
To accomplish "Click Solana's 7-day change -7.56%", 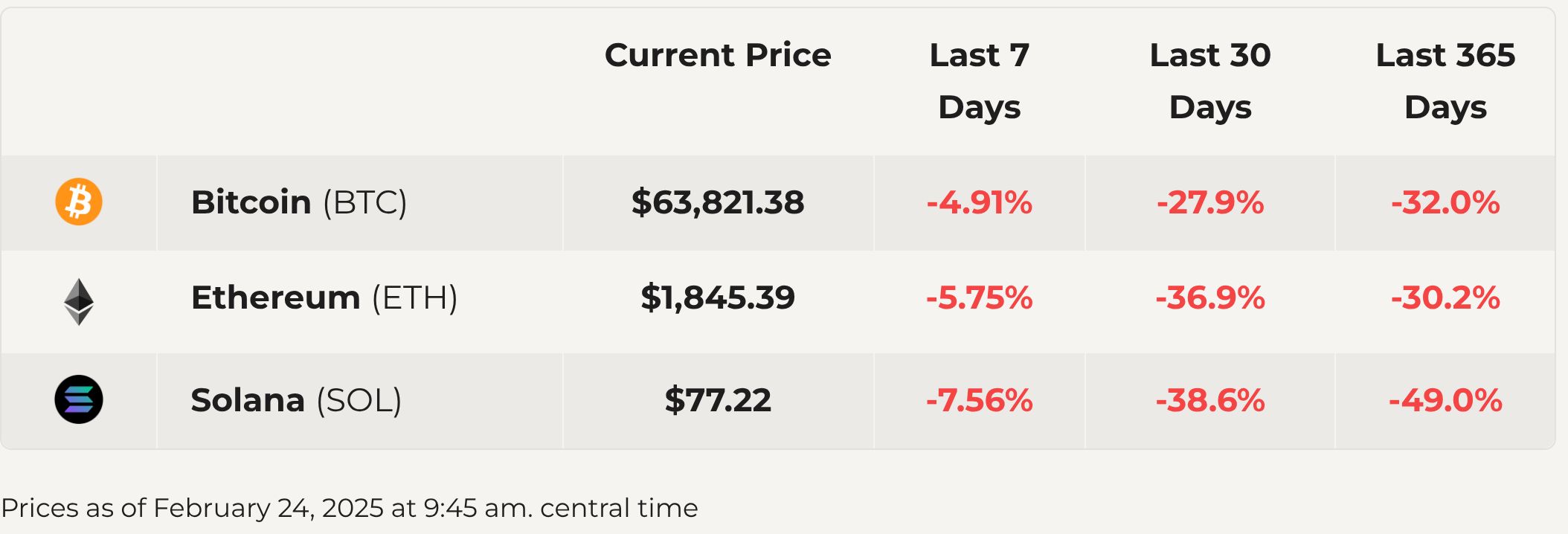I will pyautogui.click(x=979, y=400).
